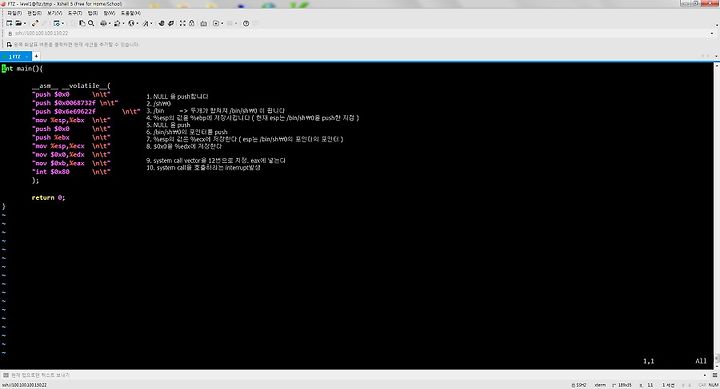Open the File menu (파일)
This screenshot has height=389, width=720.
click(15, 13)
